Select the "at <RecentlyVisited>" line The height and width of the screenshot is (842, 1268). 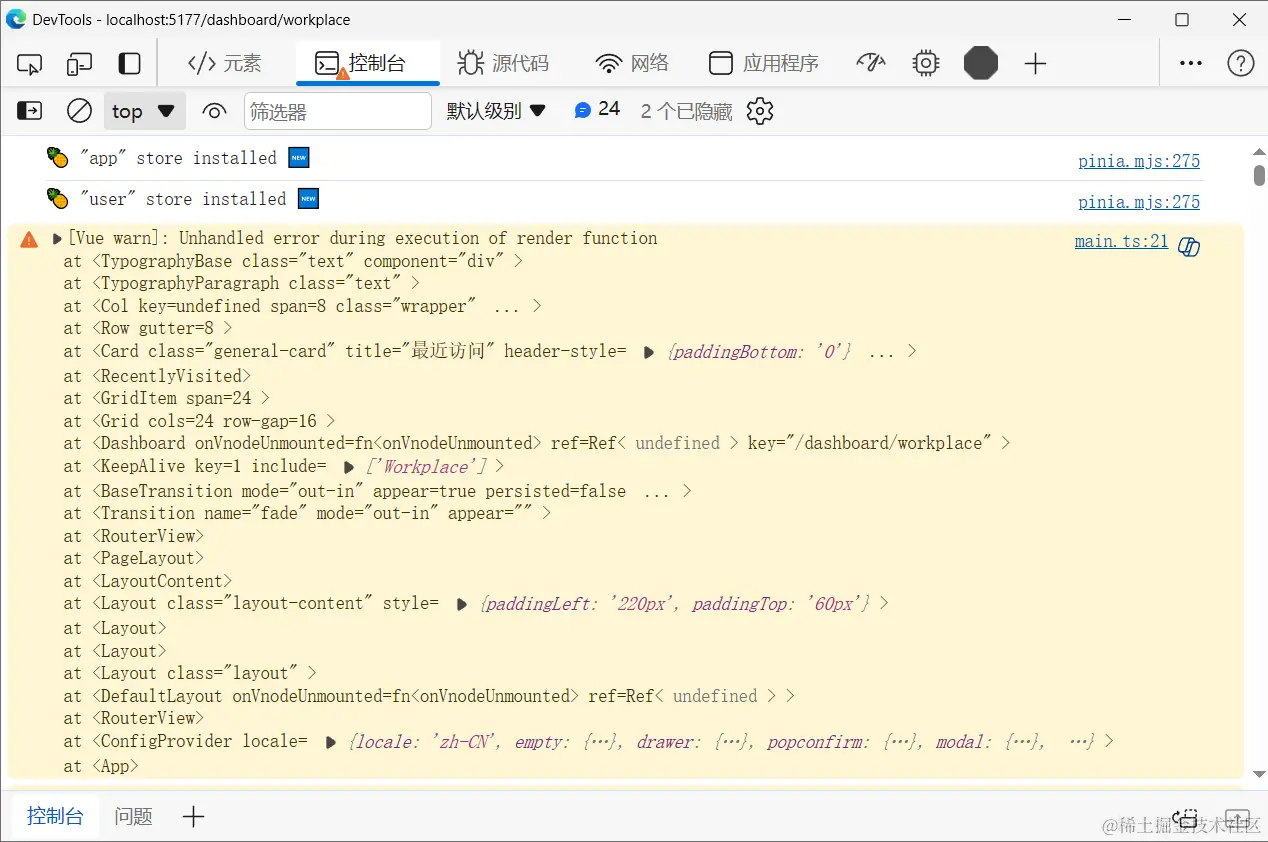pos(157,376)
